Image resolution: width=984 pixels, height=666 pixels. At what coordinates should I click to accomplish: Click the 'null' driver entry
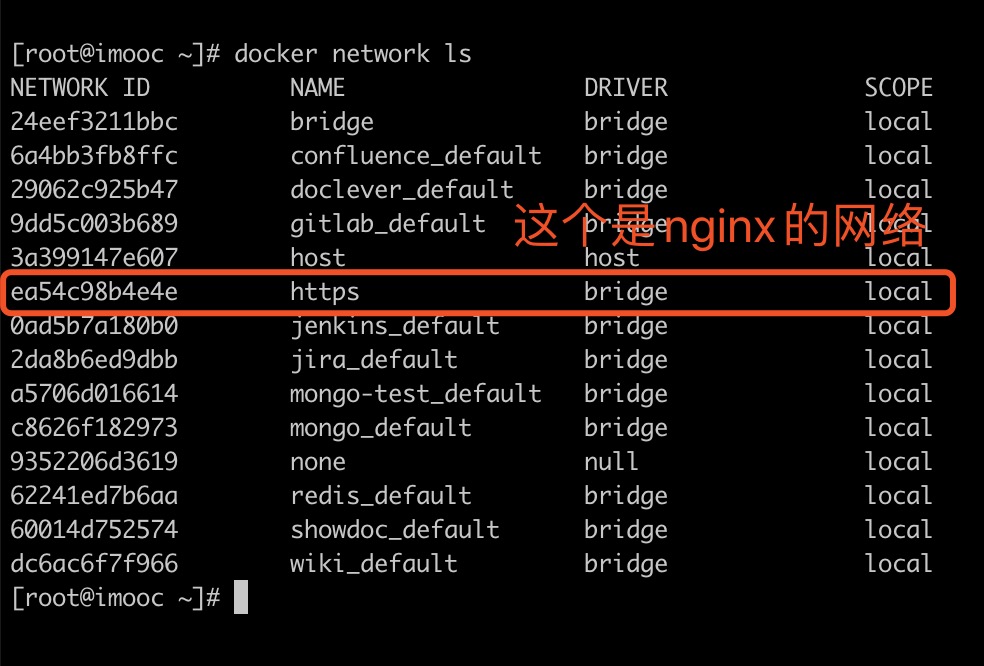click(x=611, y=462)
